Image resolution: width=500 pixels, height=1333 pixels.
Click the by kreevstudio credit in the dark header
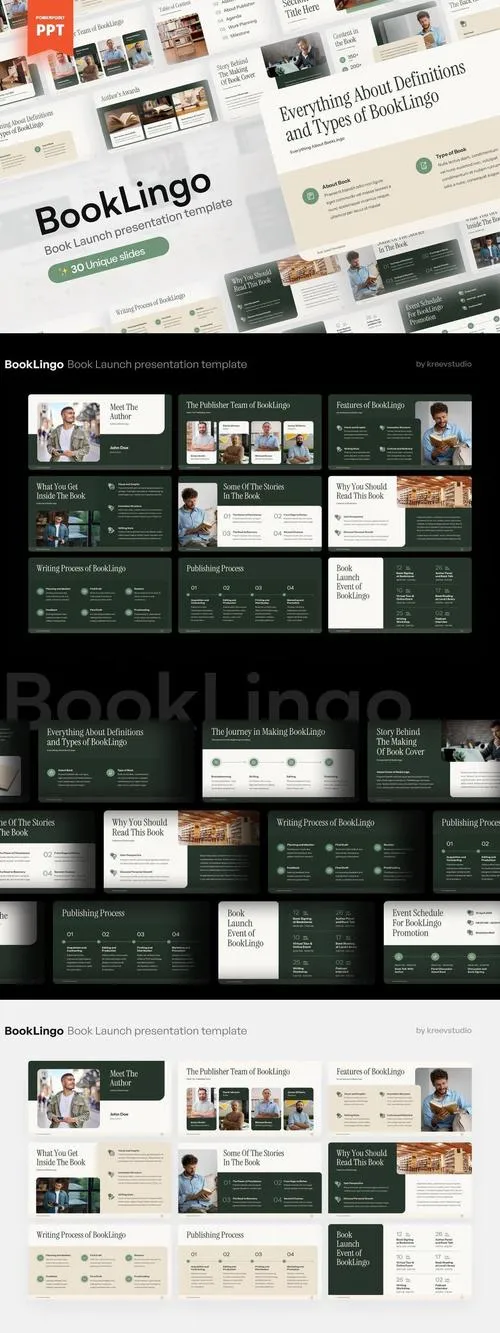point(443,364)
